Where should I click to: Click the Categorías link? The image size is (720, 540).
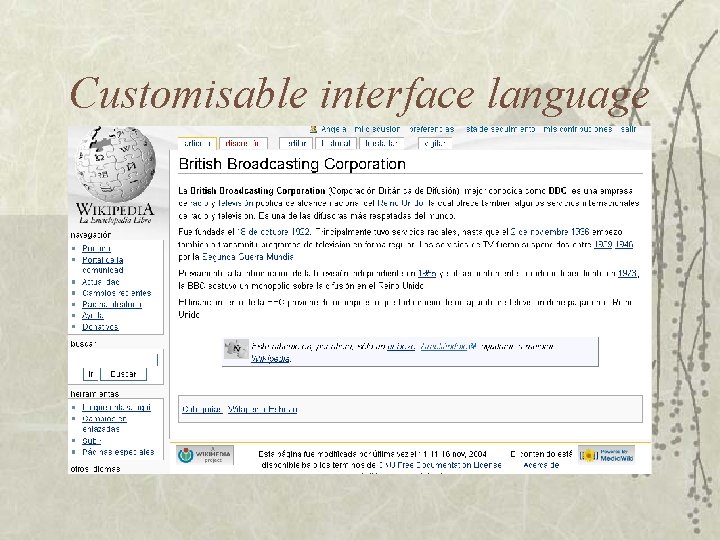202,409
